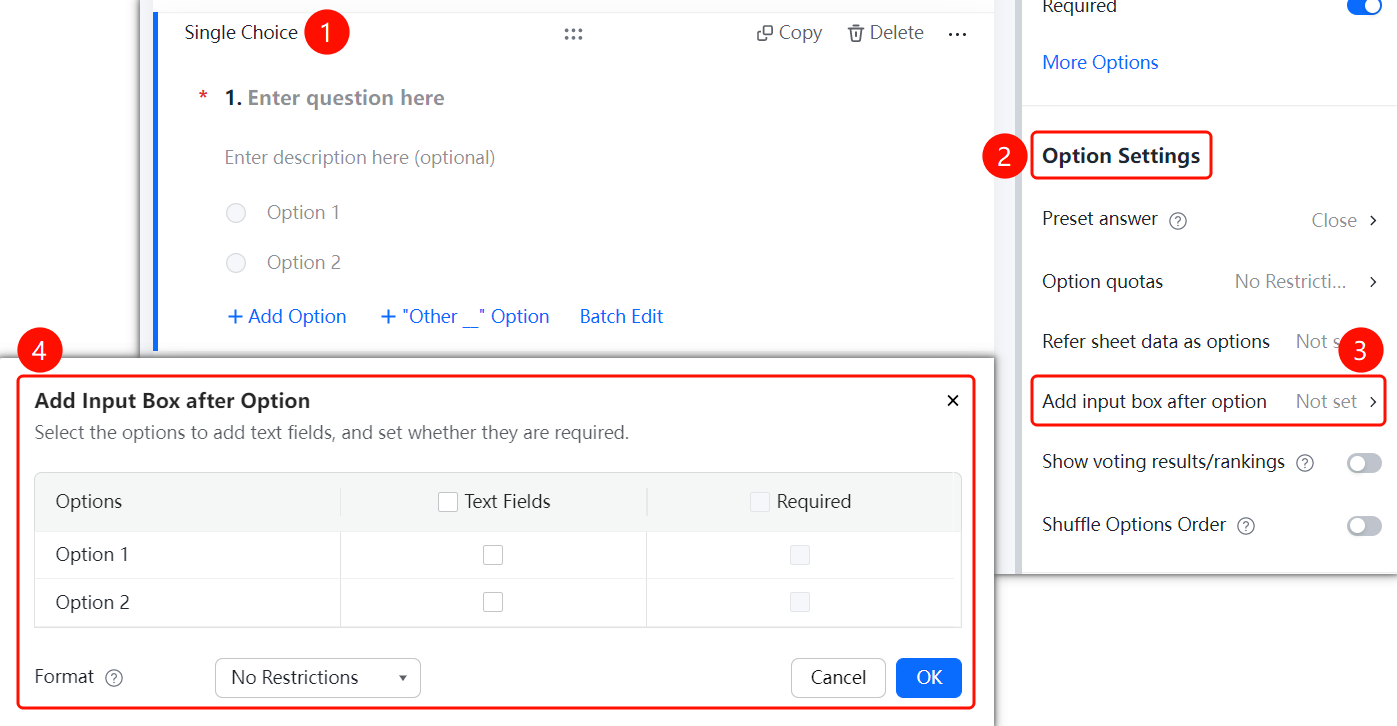Click help icon beside Show voting results/rankings
Viewport: 1397px width, 726px height.
[x=1305, y=463]
